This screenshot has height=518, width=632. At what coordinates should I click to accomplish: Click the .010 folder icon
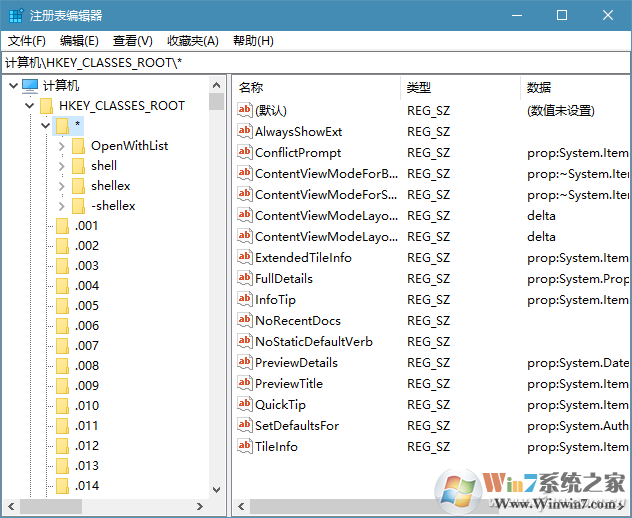[x=62, y=406]
